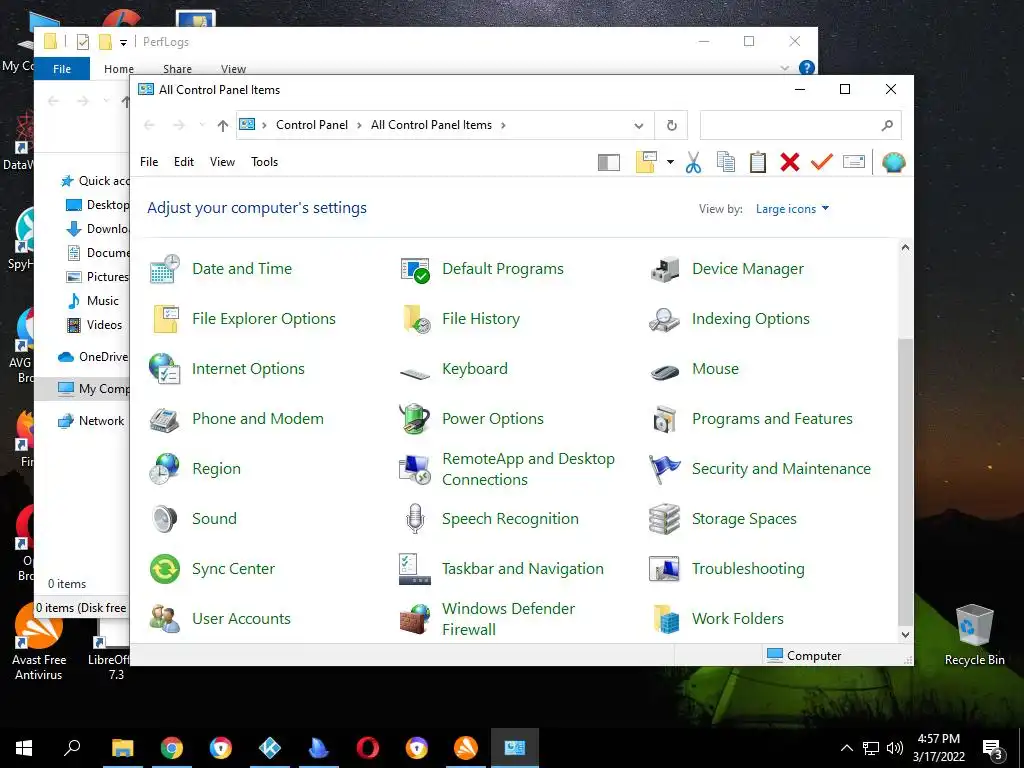
Task: Open the Device Manager icon
Action: (x=665, y=269)
